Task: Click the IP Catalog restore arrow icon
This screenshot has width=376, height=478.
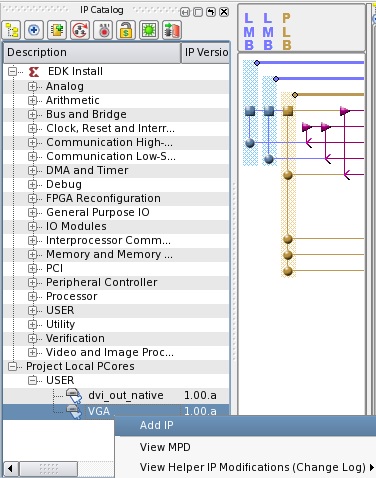Action: point(211,12)
